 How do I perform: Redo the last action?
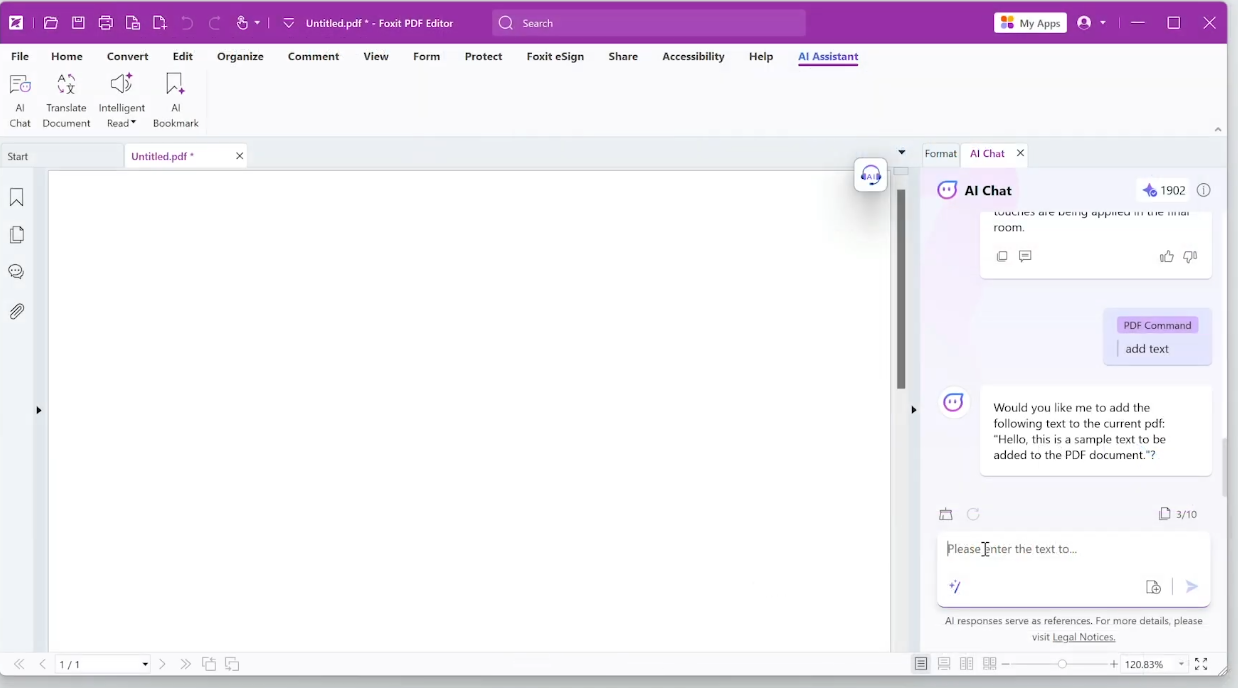pos(215,23)
